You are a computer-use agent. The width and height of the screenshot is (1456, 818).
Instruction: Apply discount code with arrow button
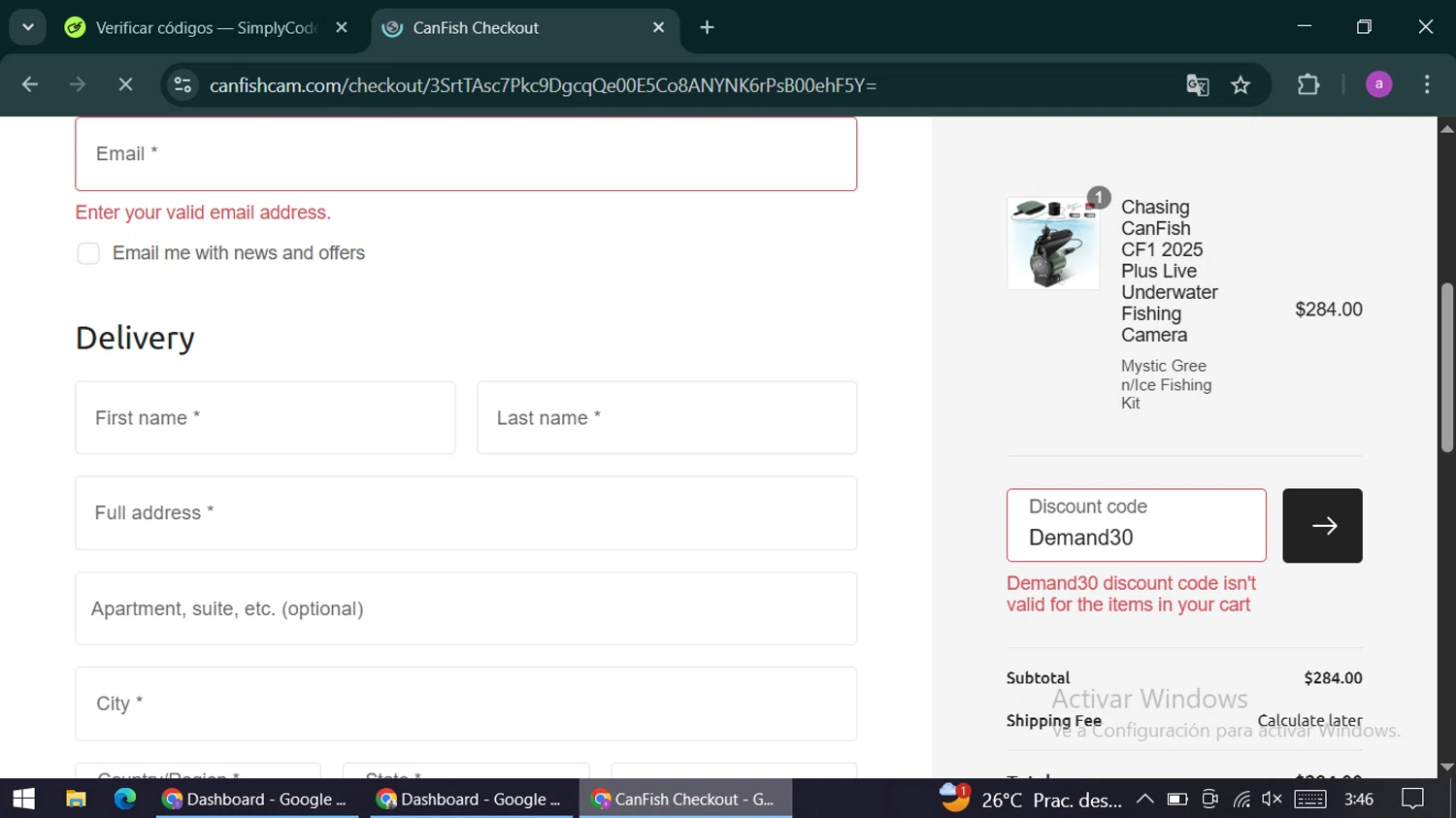click(x=1322, y=526)
